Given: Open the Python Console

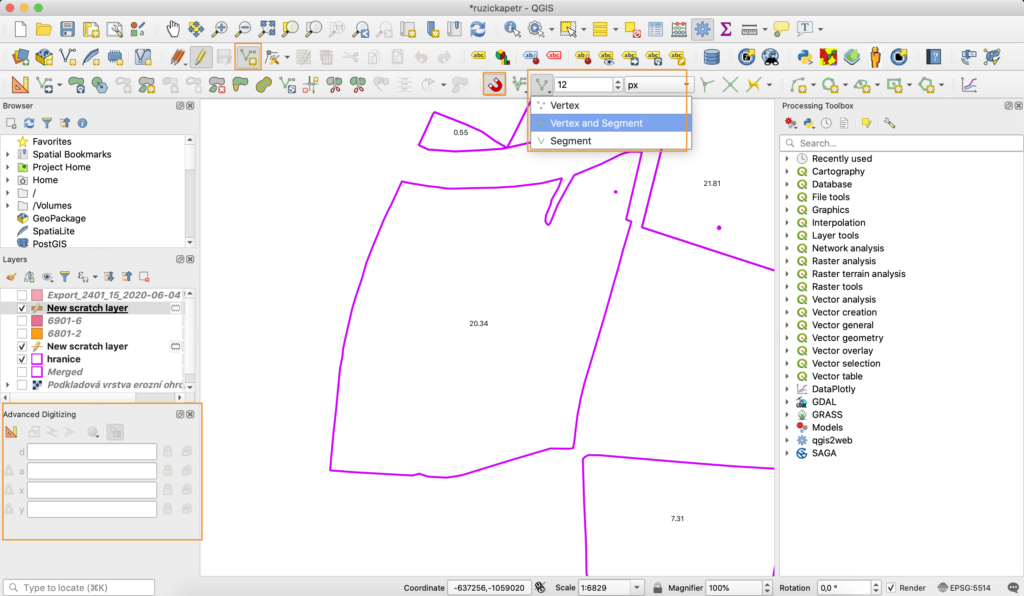Looking at the screenshot, I should (x=804, y=57).
